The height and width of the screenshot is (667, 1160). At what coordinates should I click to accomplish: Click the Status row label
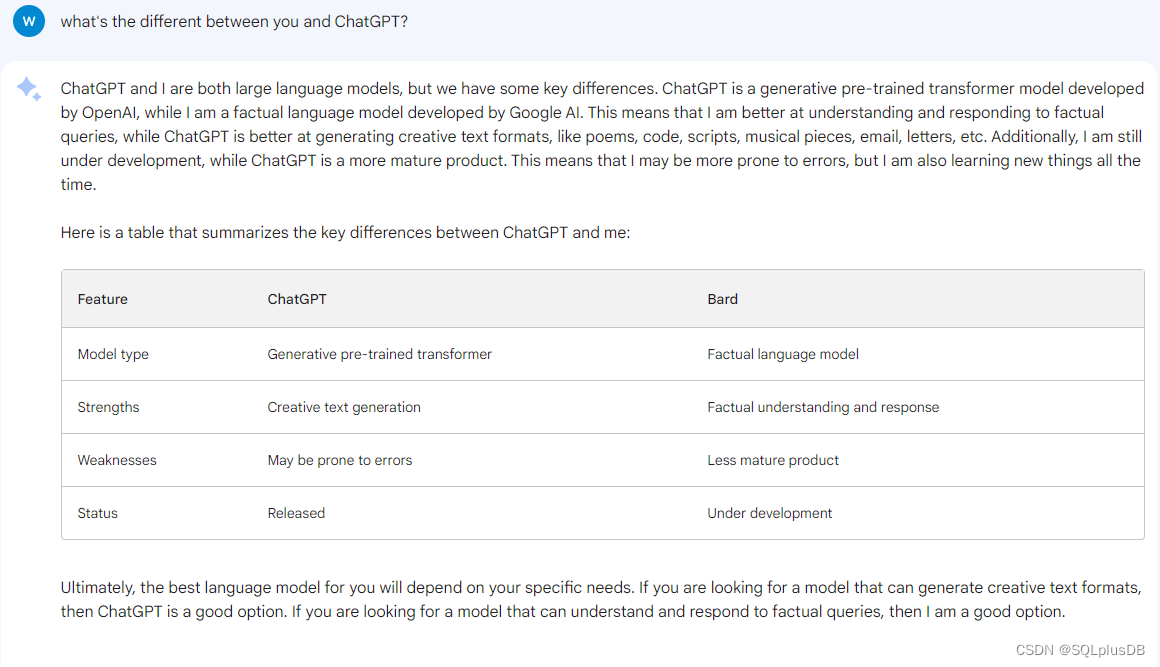coord(98,513)
